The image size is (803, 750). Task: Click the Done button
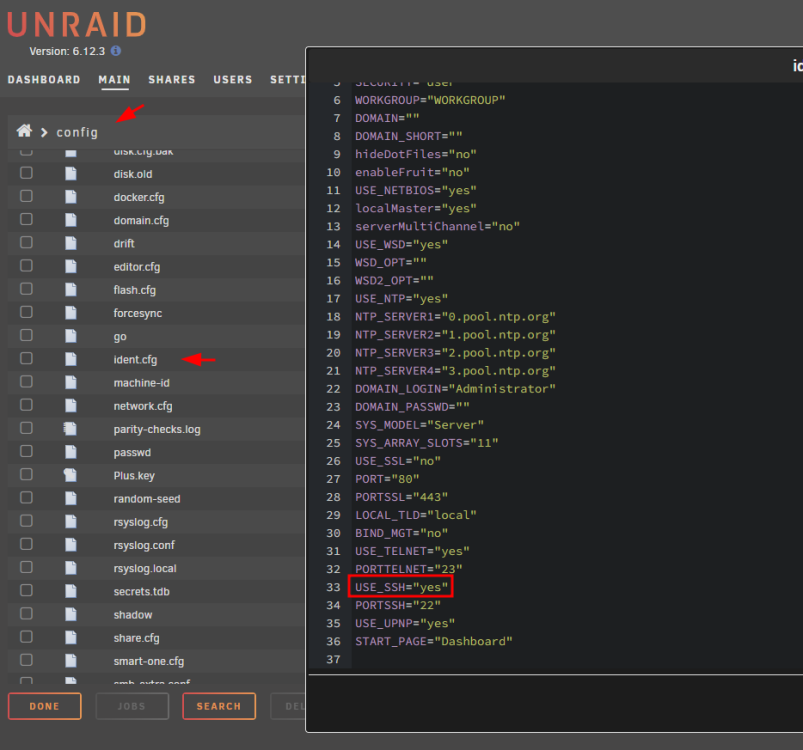[x=45, y=706]
